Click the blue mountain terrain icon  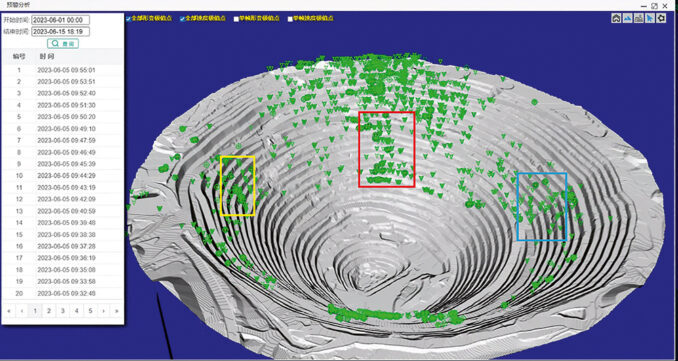[x=627, y=18]
